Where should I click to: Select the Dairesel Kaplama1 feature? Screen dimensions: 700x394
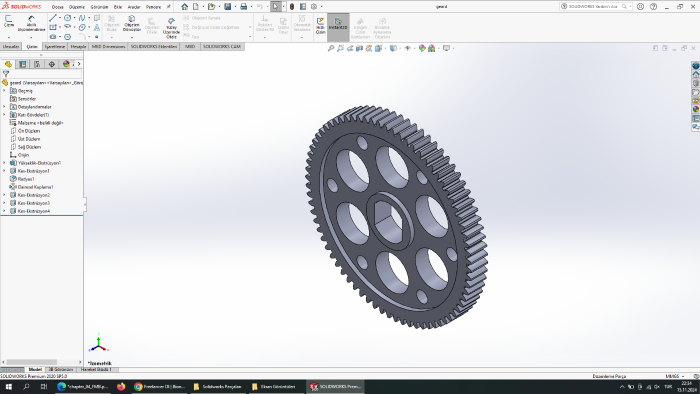pyautogui.click(x=35, y=187)
